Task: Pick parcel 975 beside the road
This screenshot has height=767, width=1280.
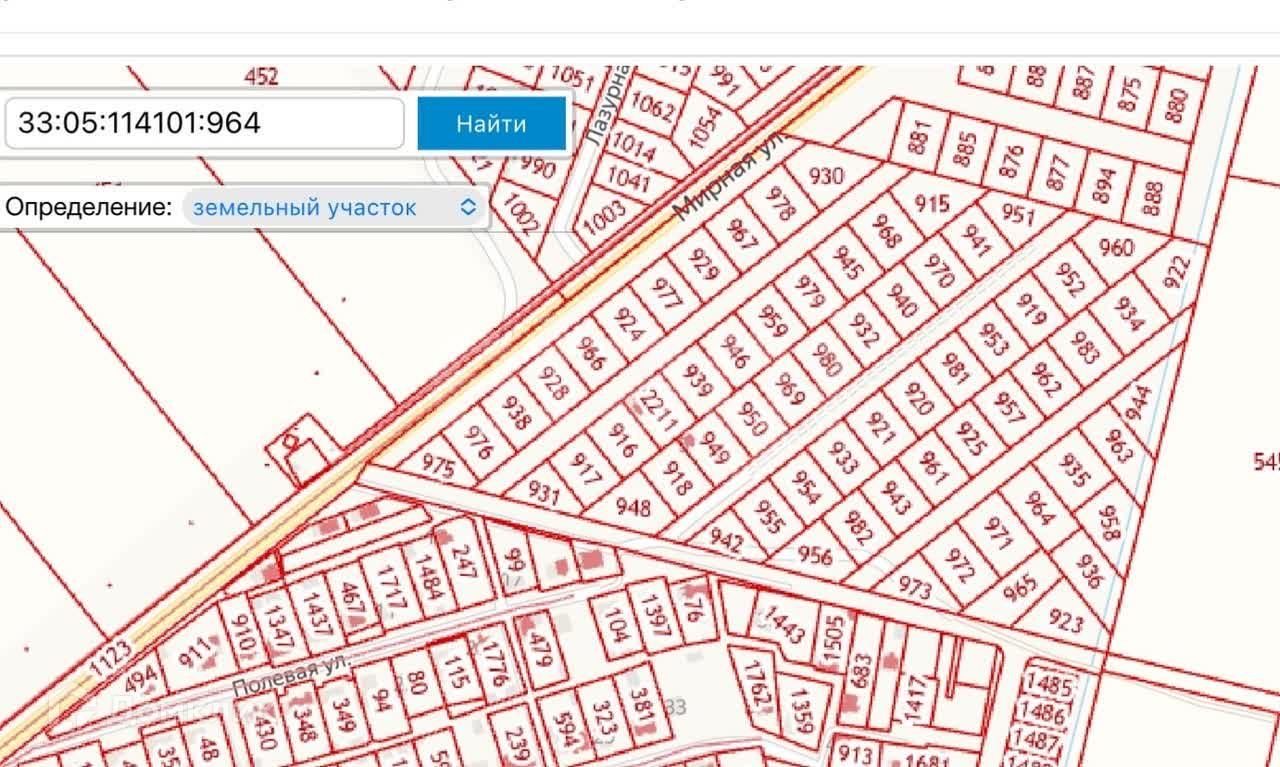Action: coord(440,467)
